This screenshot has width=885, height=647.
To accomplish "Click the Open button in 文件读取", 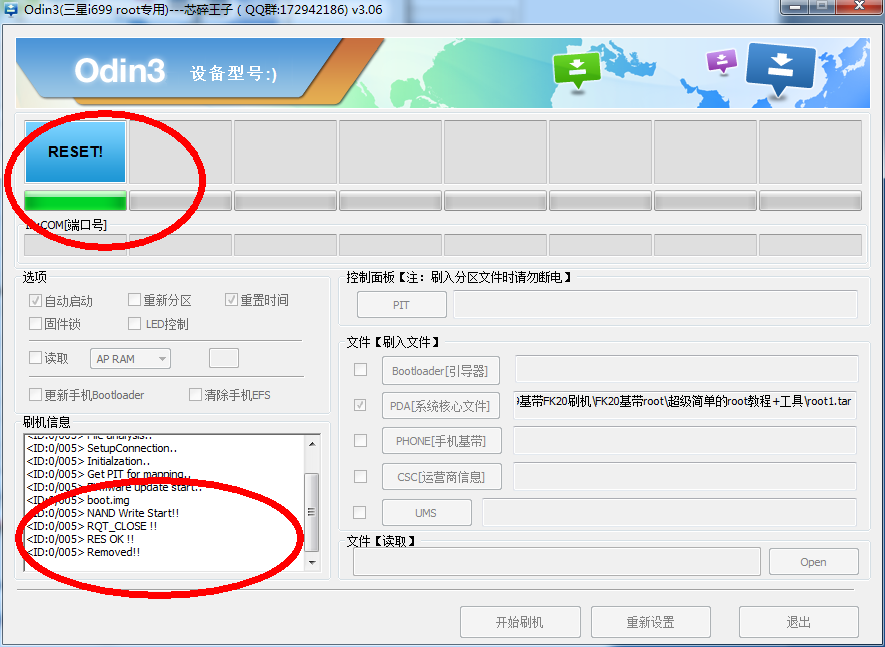I will coord(813,562).
